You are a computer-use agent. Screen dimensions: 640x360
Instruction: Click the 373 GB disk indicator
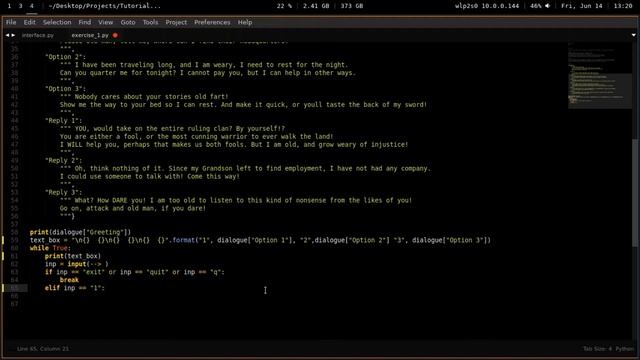point(352,6)
